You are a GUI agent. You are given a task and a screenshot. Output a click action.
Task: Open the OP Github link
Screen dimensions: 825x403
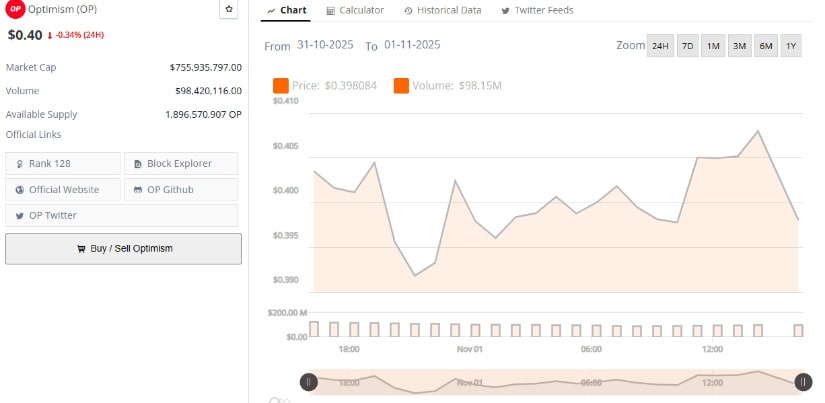click(180, 189)
